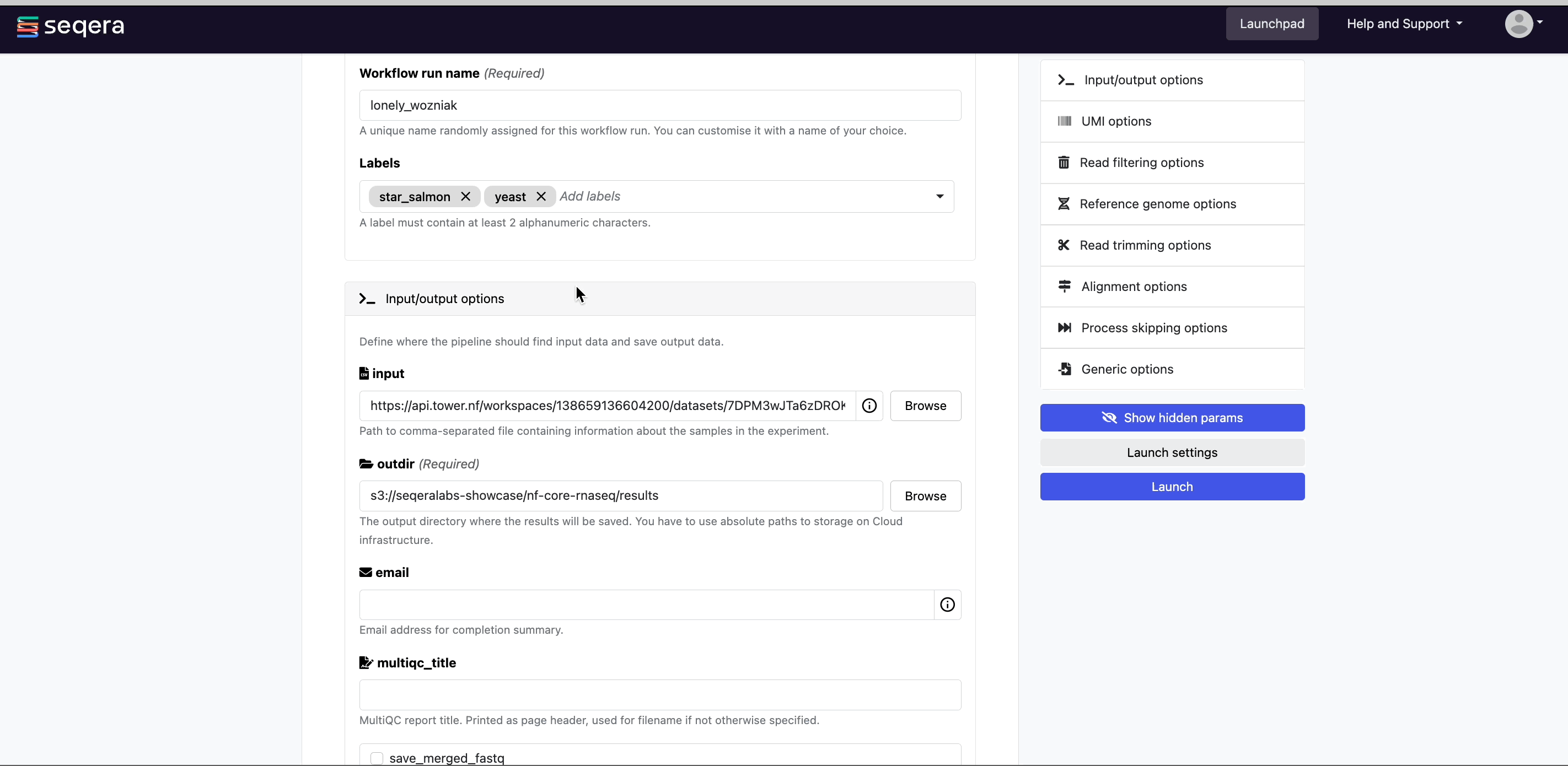Image resolution: width=1568 pixels, height=766 pixels.
Task: Remove the star_salmon label tag
Action: [465, 196]
